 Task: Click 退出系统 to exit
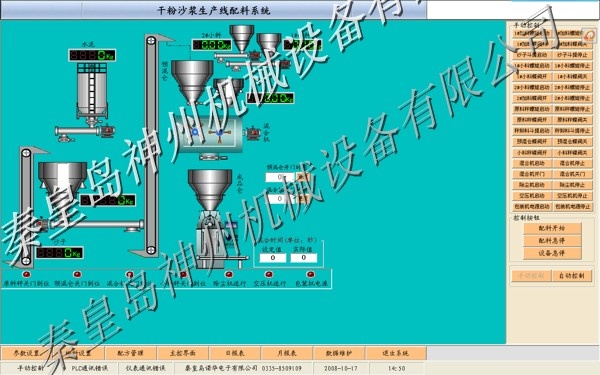coord(395,353)
